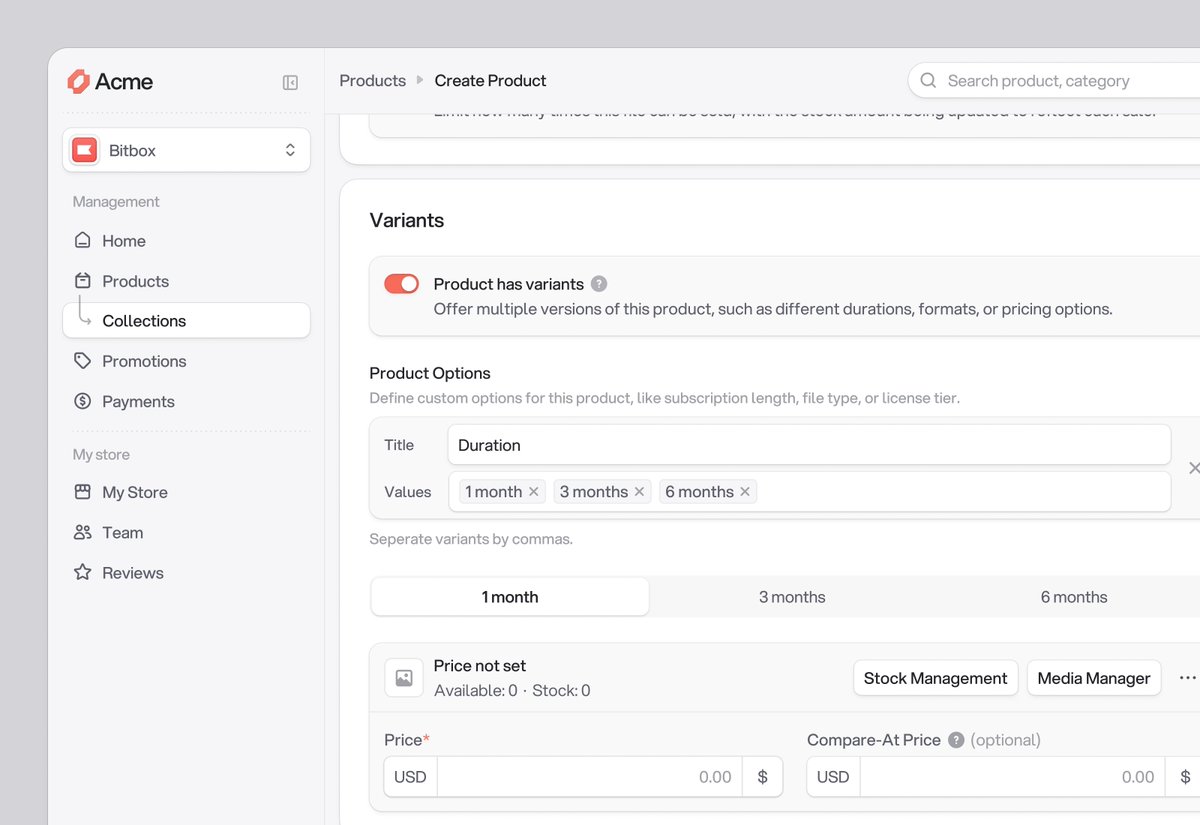Open Payments in sidebar
1200x825 pixels.
click(186, 401)
